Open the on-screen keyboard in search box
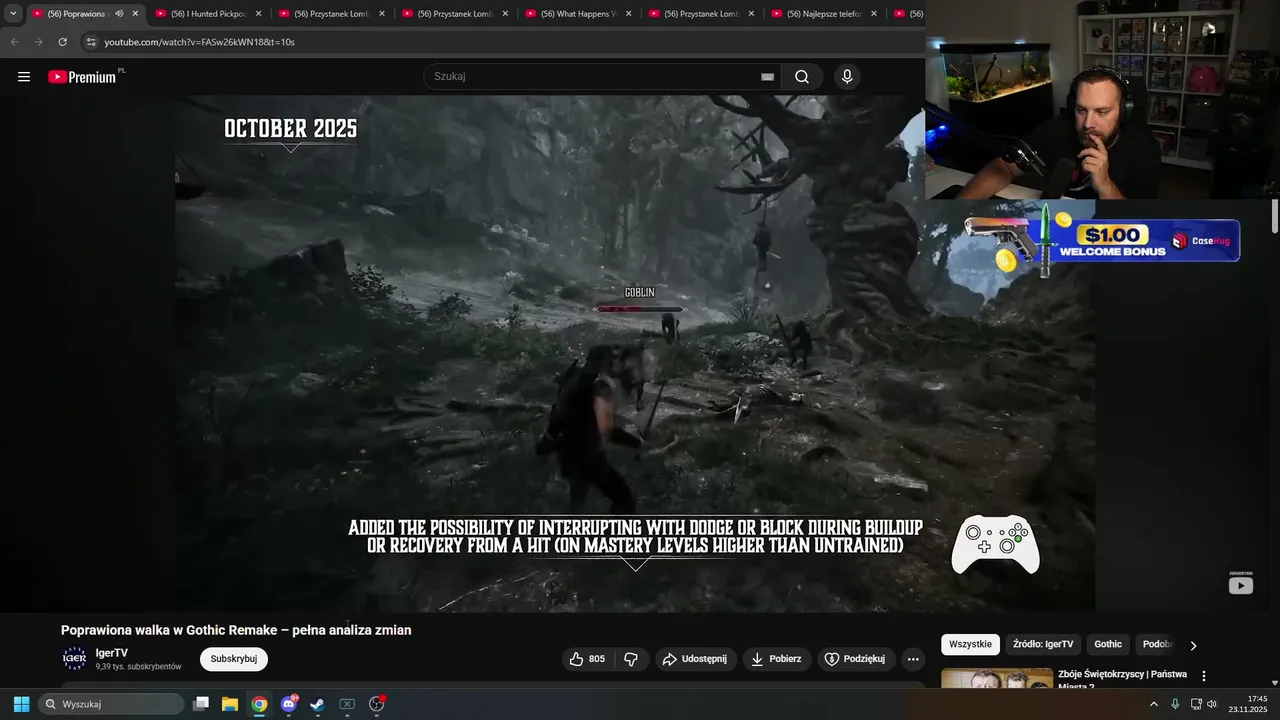This screenshot has width=1280, height=720. 767,77
